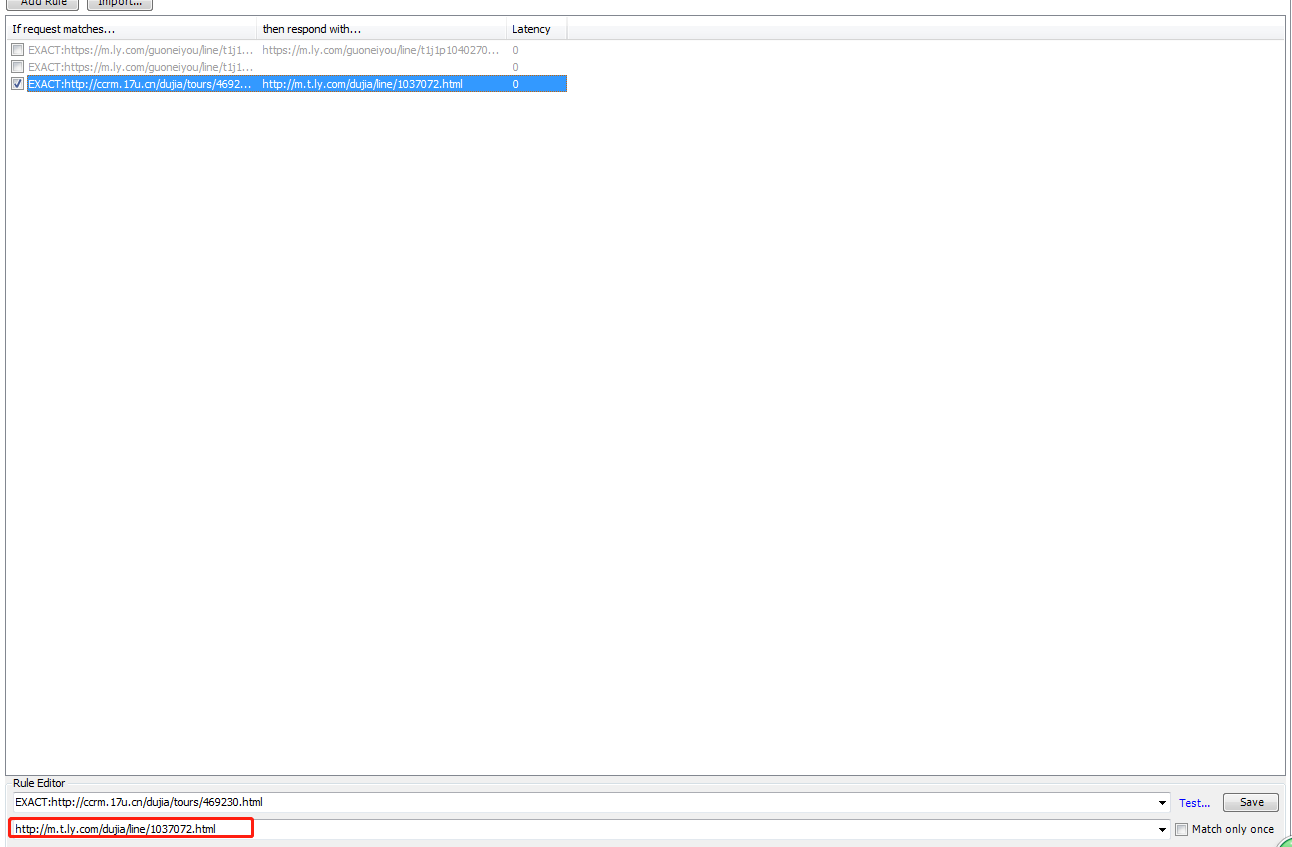Tick the Match only once checkbox
This screenshot has width=1292, height=847.
coord(1182,829)
